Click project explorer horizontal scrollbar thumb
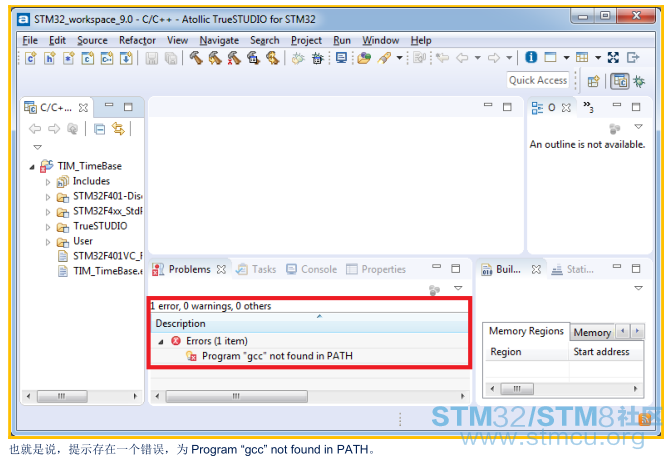Screen dimensions: 669x462 click(x=62, y=396)
